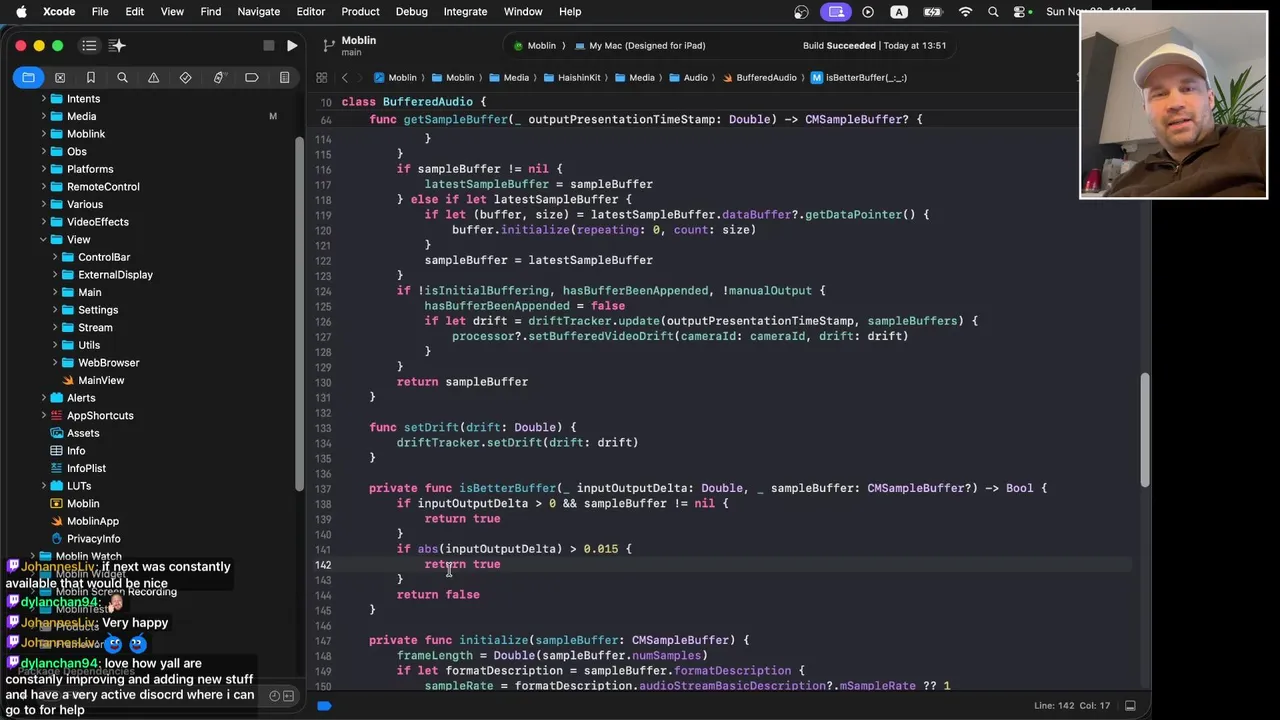Open the screen sharing menu bar item
This screenshot has width=1280, height=720.
pos(836,11)
